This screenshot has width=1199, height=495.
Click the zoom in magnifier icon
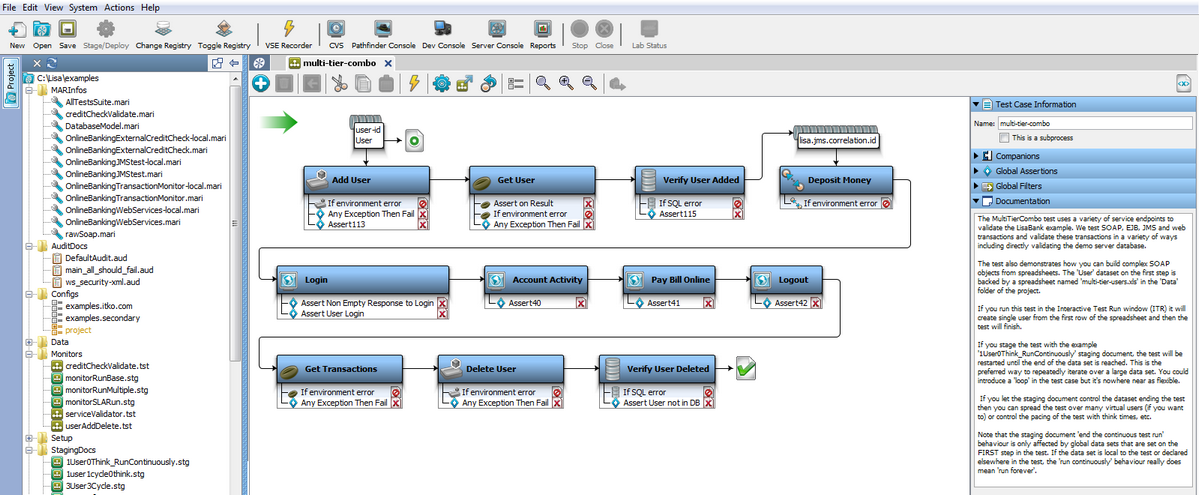(x=566, y=84)
